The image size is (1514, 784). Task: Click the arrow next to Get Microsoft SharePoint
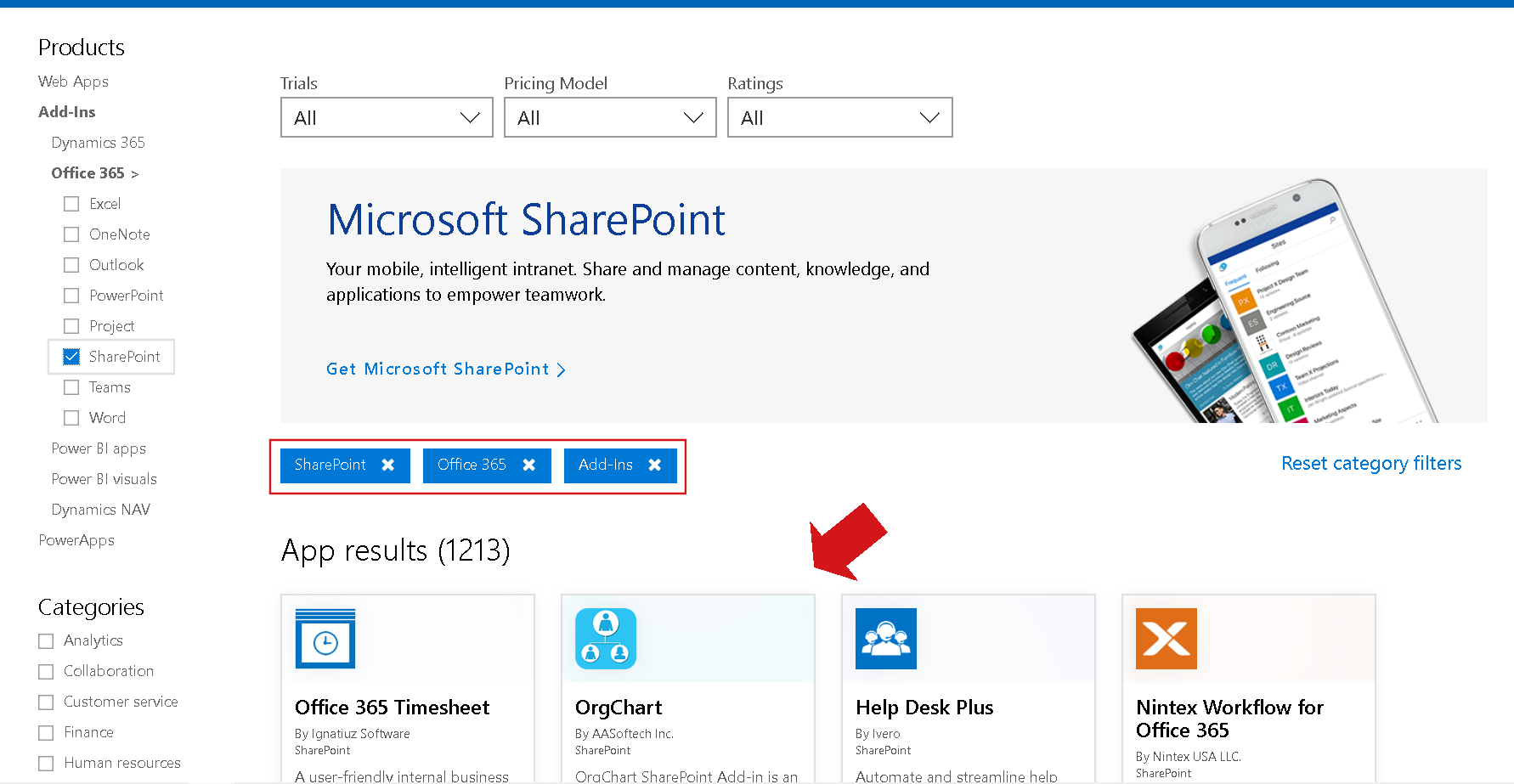(561, 369)
